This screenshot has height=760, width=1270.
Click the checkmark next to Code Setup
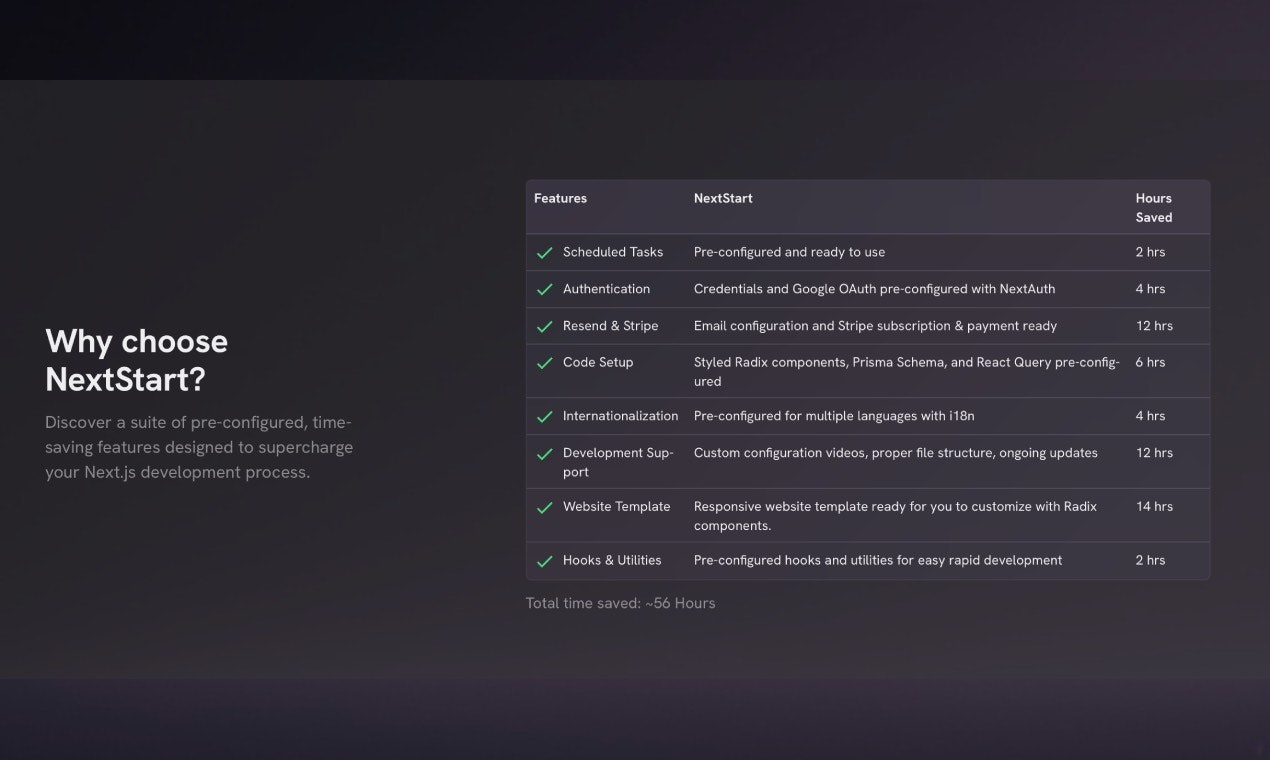545,363
